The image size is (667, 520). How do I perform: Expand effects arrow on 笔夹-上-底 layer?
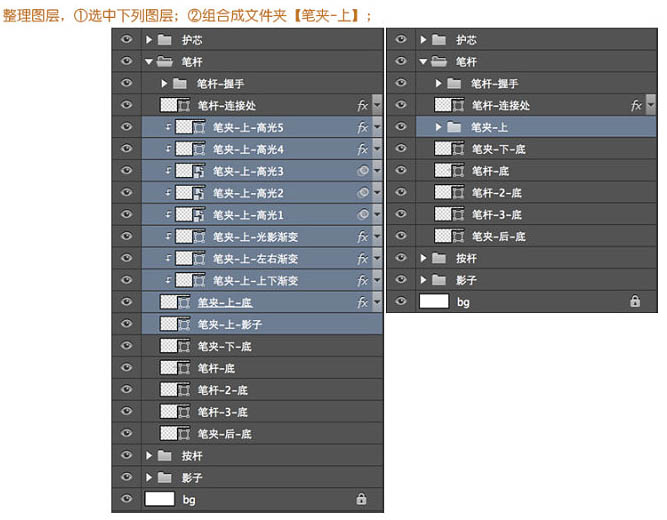tap(377, 302)
